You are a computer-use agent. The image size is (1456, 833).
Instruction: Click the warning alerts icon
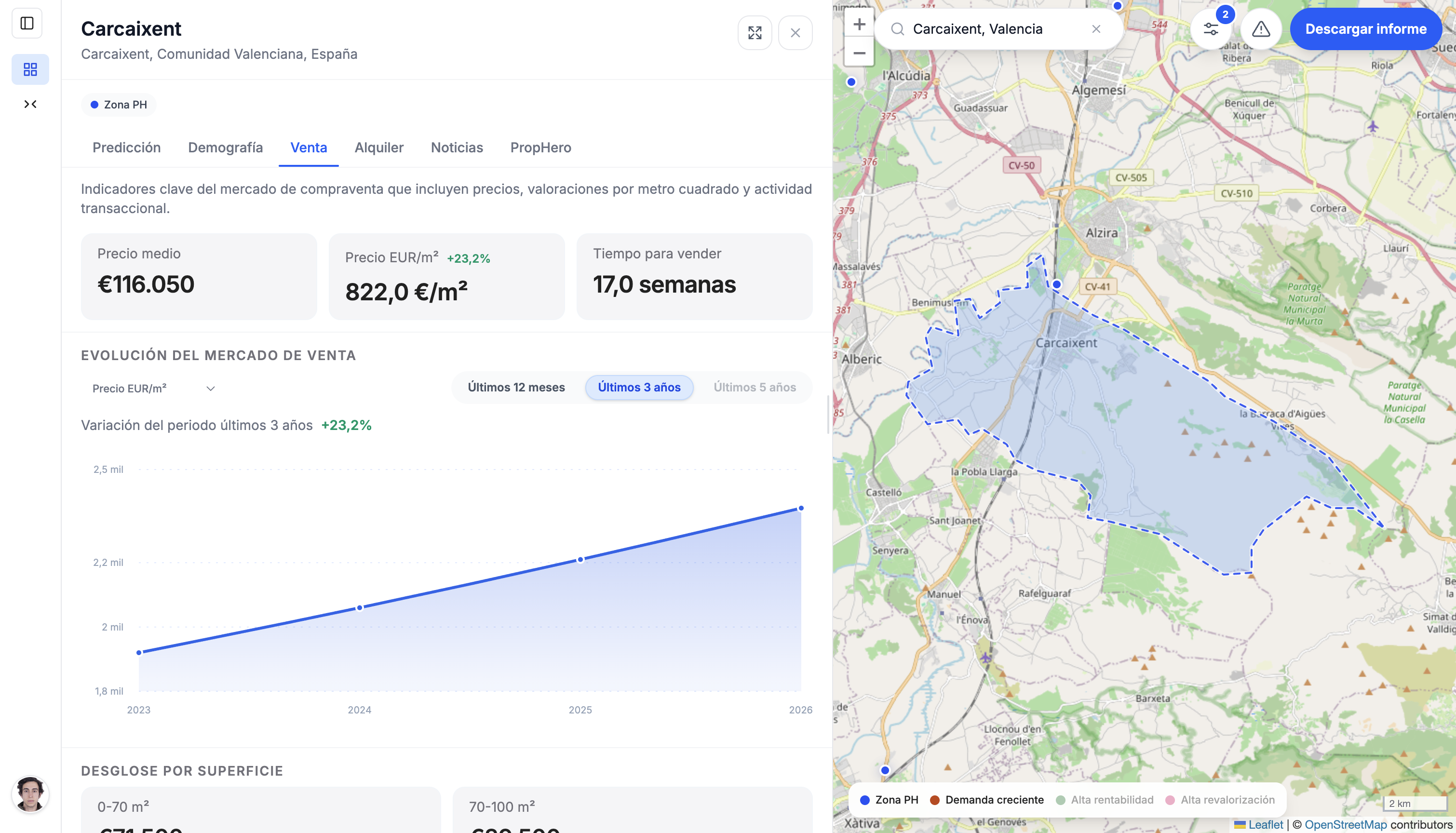click(1260, 28)
